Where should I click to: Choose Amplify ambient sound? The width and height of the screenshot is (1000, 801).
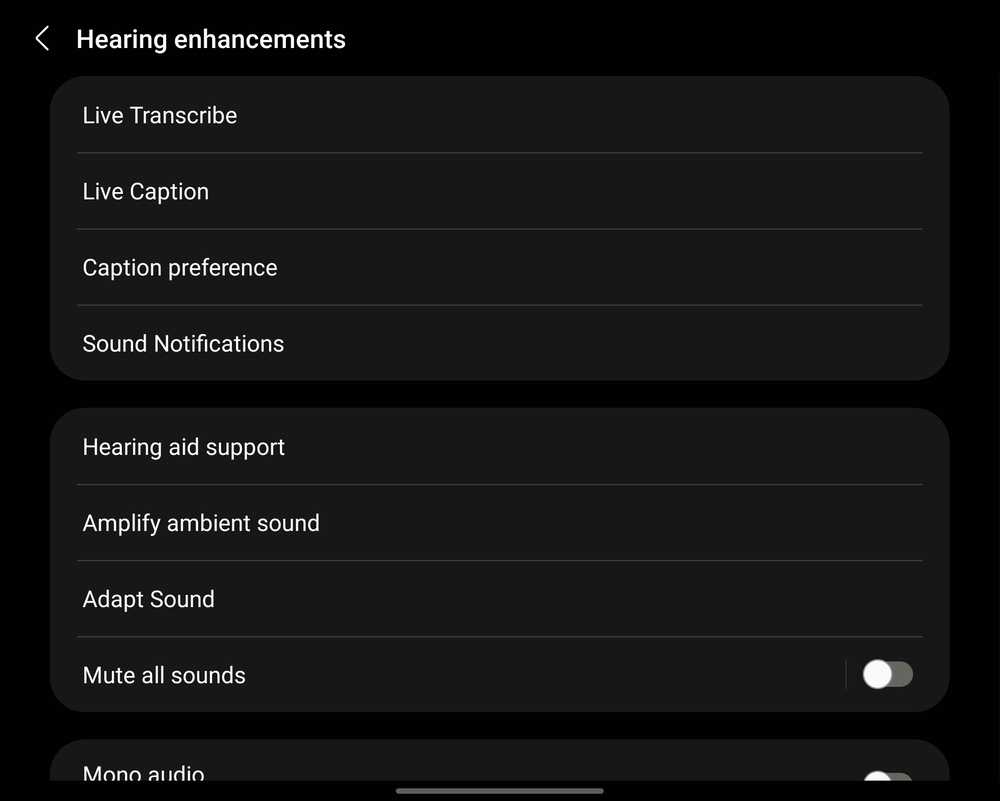[x=201, y=524]
